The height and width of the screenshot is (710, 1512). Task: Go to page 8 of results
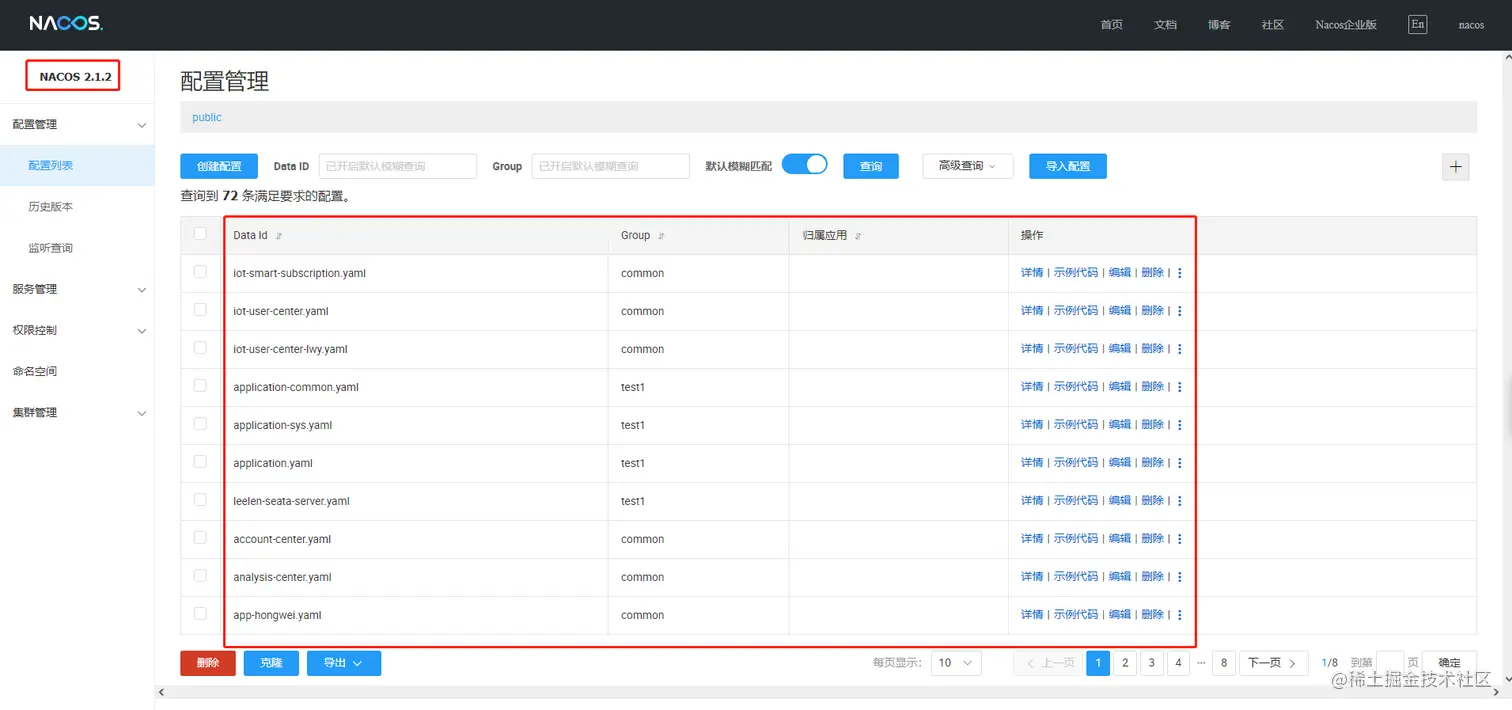(1223, 663)
